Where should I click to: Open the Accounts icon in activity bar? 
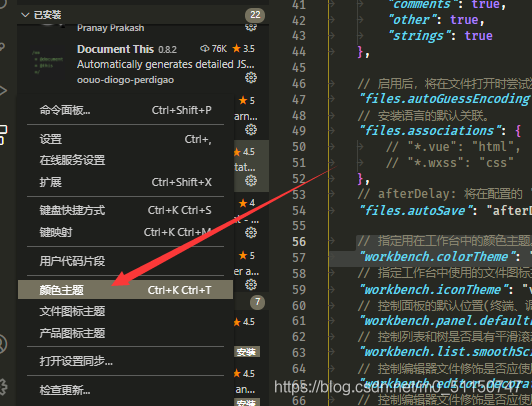click(x=3, y=344)
